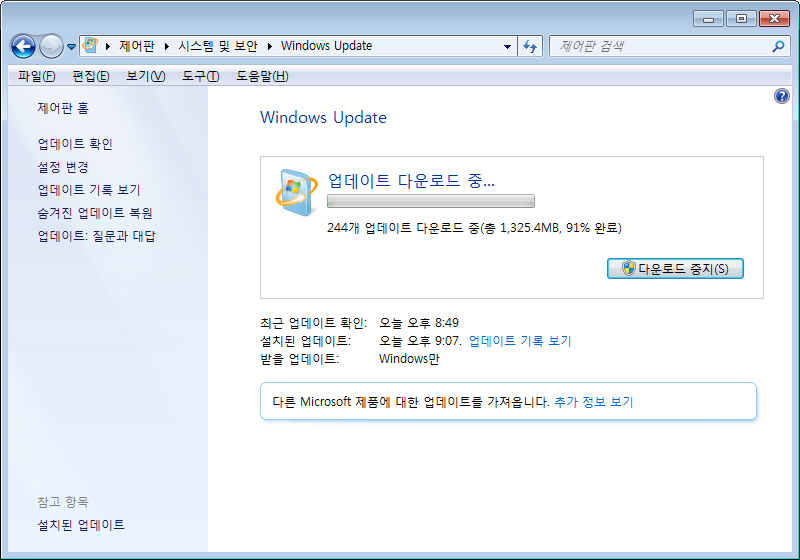This screenshot has height=560, width=800.
Task: Click the refresh button beside address bar
Action: pyautogui.click(x=530, y=46)
